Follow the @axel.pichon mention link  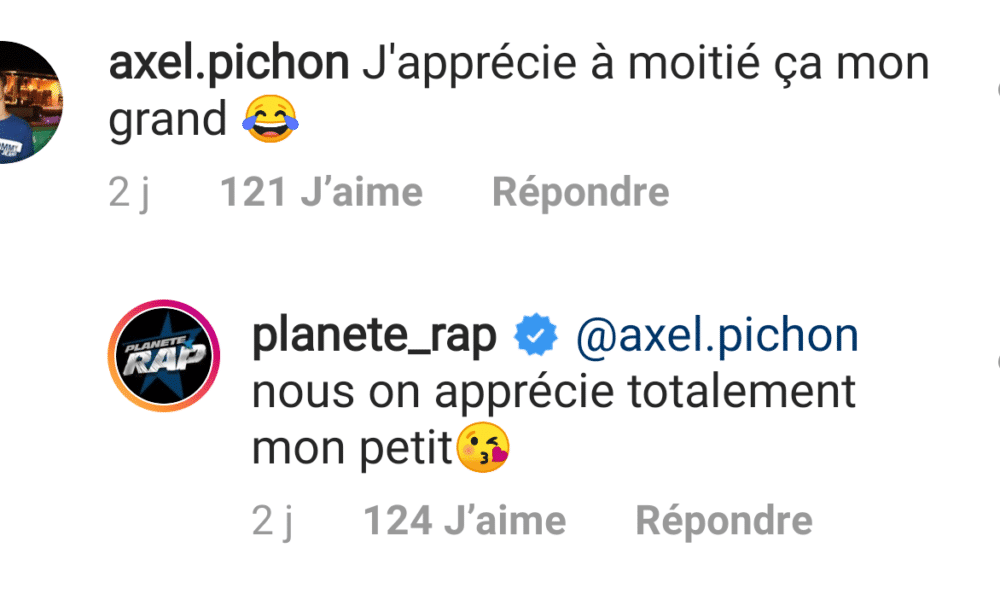(717, 338)
